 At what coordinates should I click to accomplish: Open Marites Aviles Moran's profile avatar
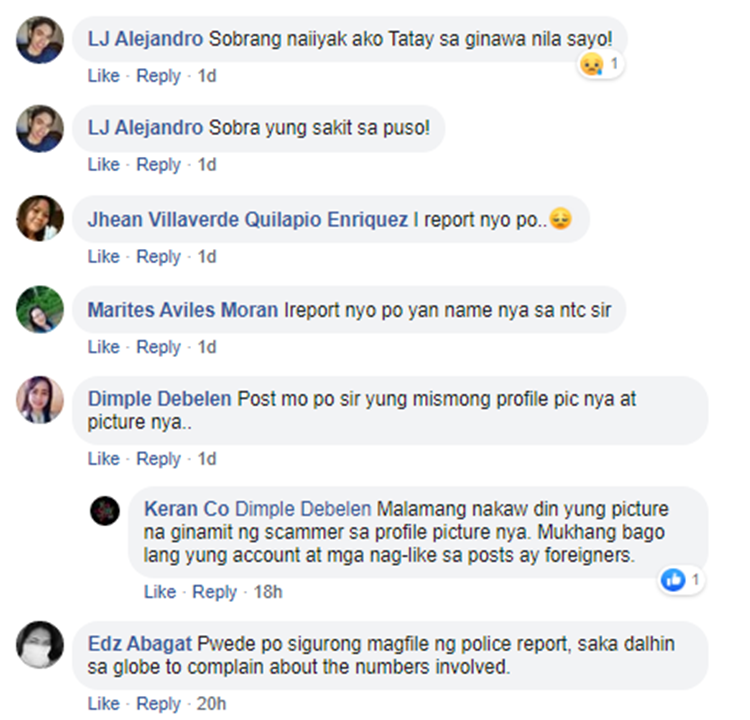[40, 309]
